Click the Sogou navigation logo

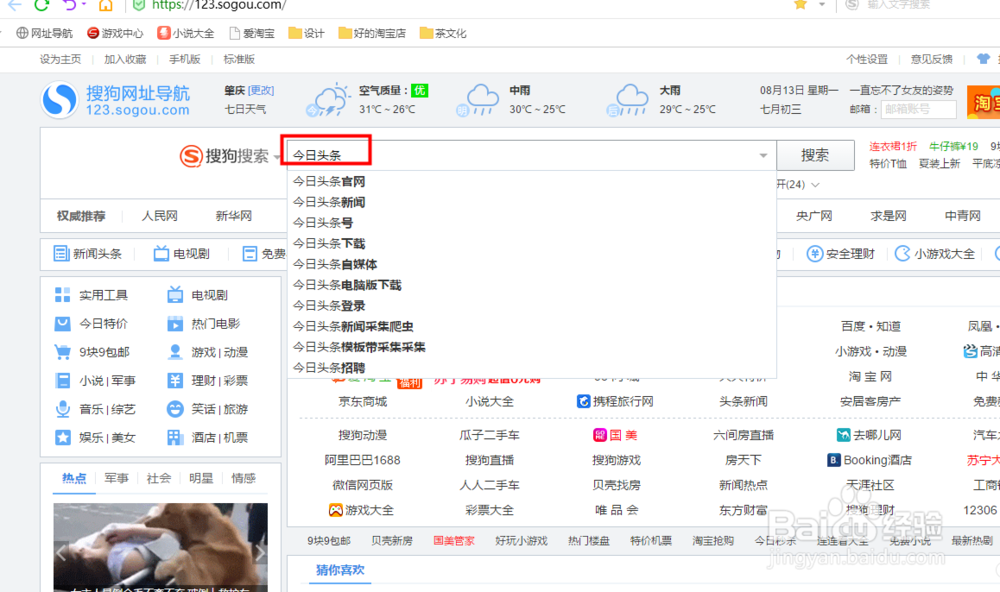pyautogui.click(x=116, y=100)
